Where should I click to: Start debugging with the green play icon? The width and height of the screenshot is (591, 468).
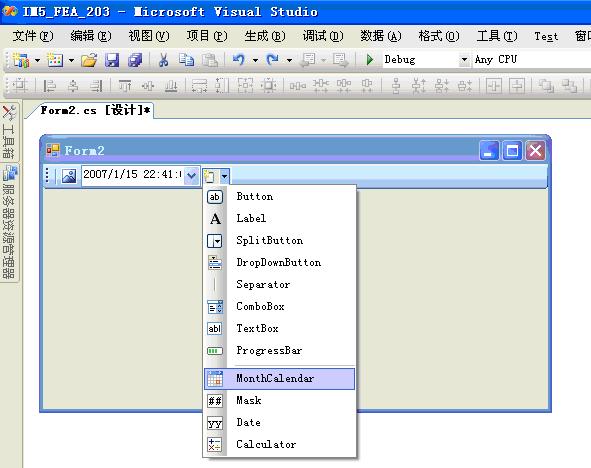pos(370,60)
